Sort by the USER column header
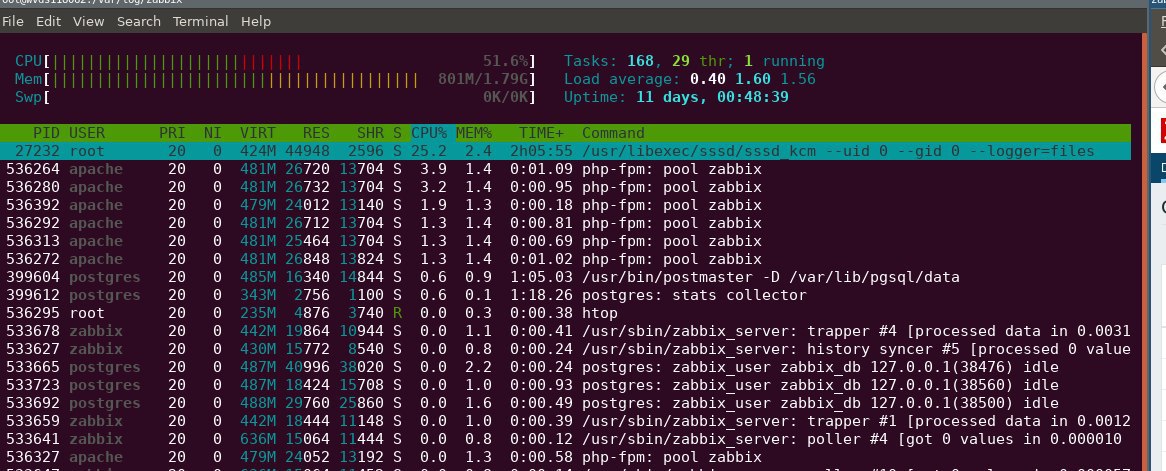The width and height of the screenshot is (1166, 471). (x=87, y=133)
